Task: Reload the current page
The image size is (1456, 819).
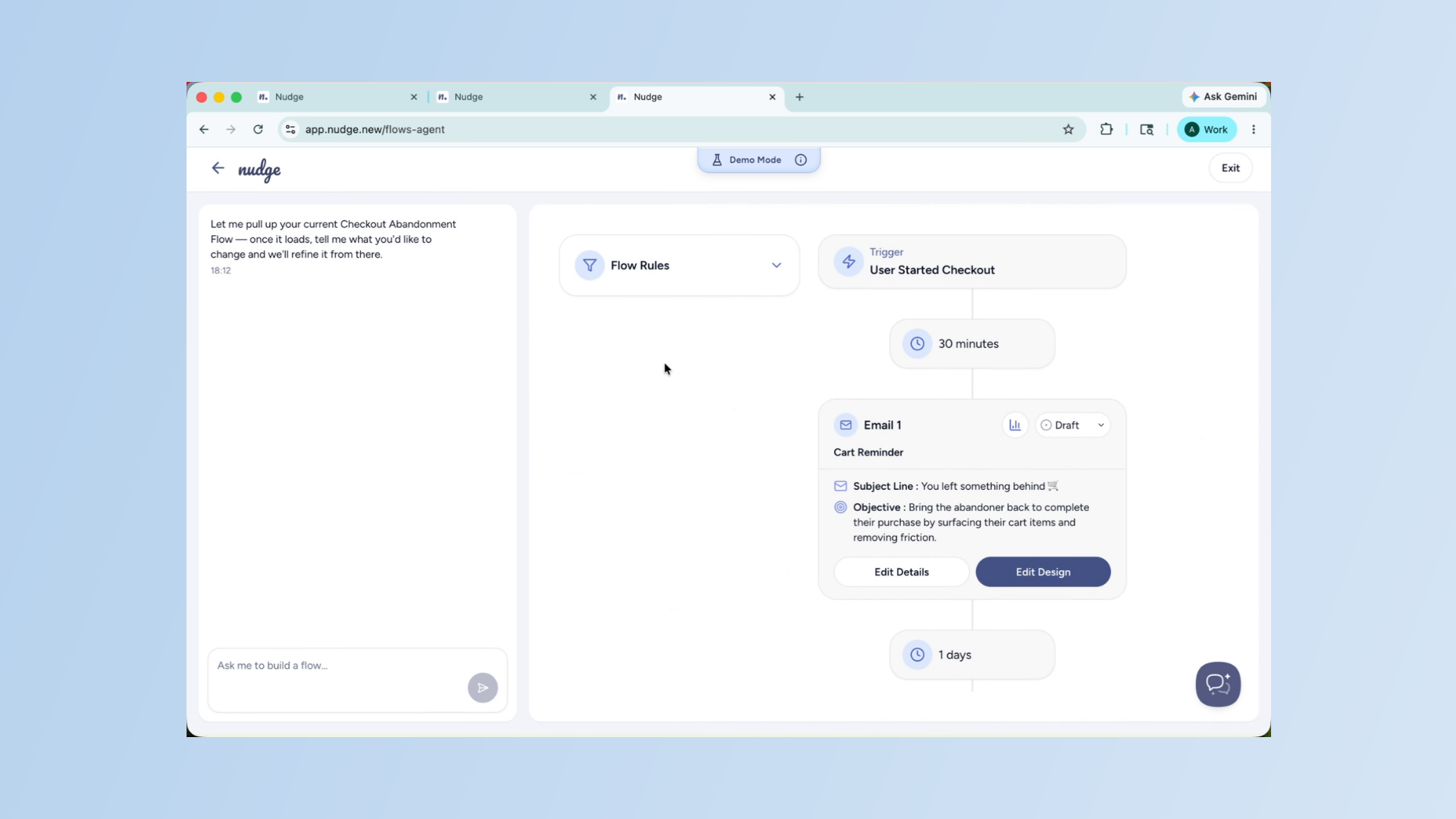Action: [258, 130]
